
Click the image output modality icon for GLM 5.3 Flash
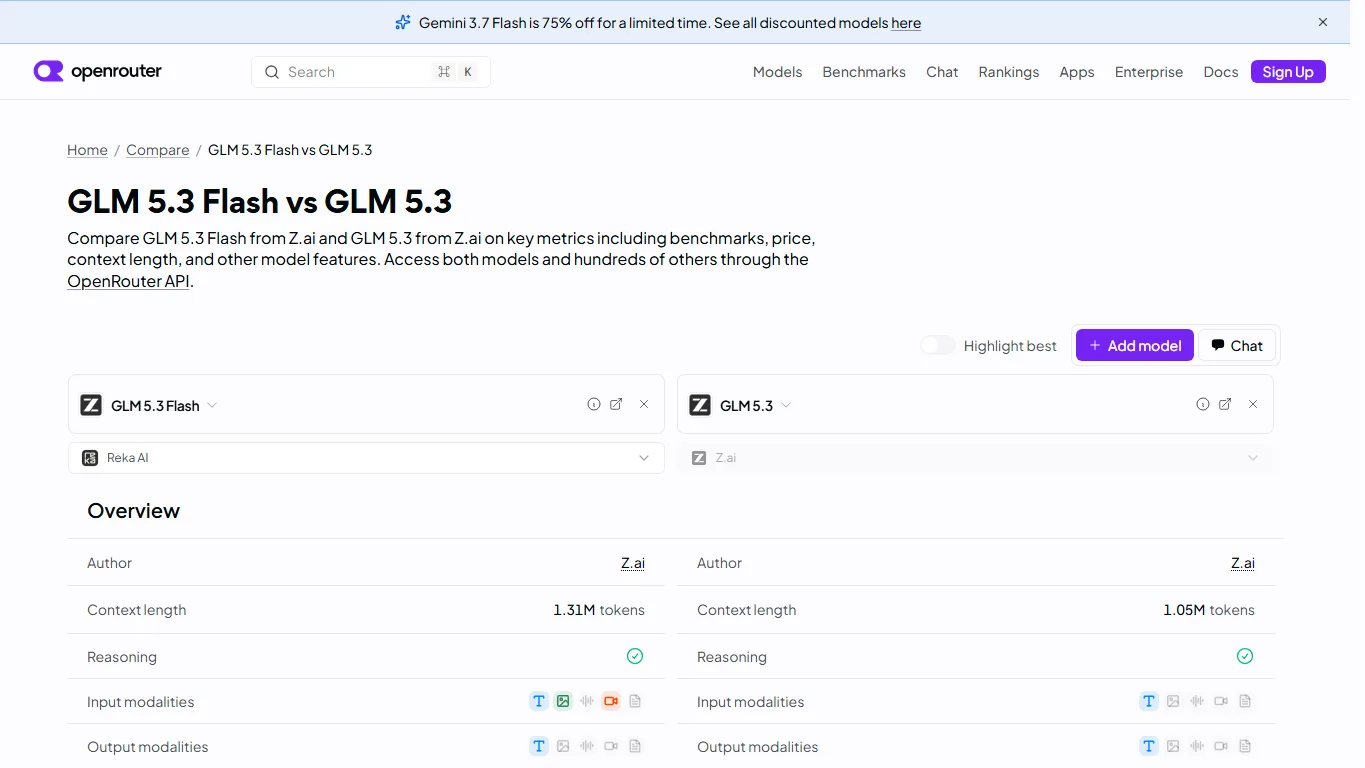point(563,746)
